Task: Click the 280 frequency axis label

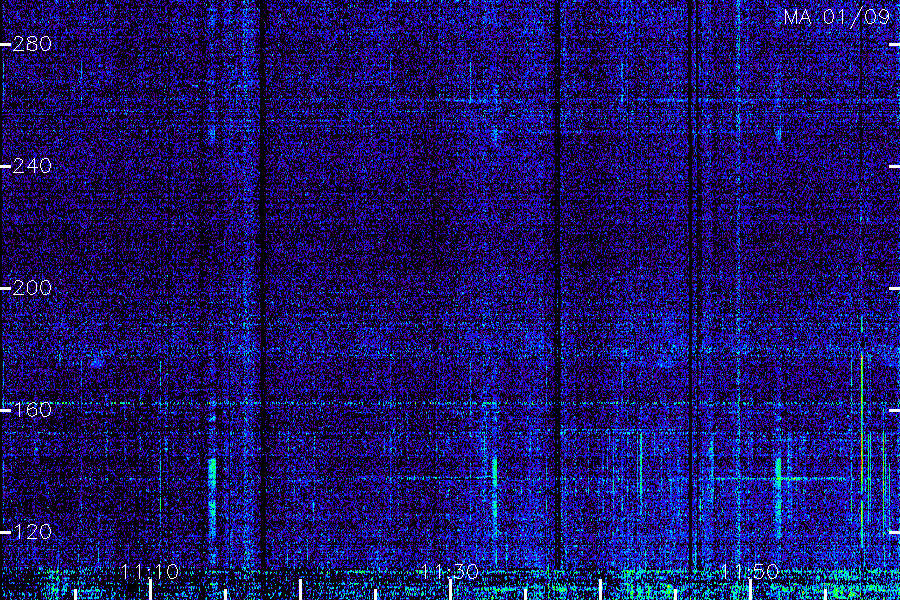Action: pos(32,44)
